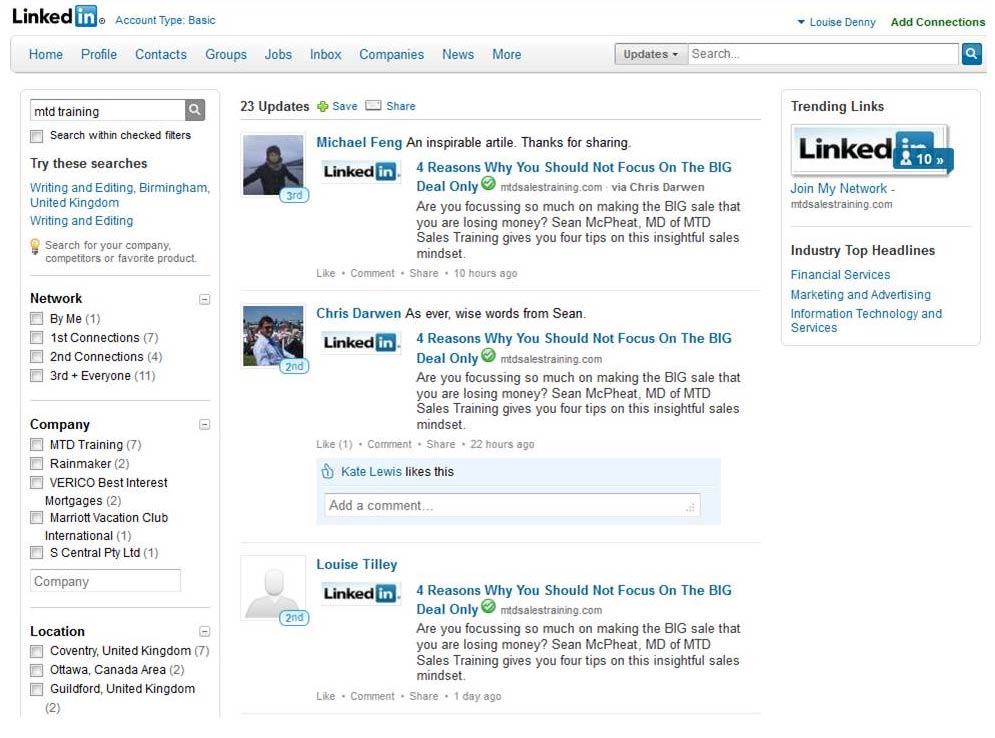Open the More menu
This screenshot has width=995, height=738.
click(x=506, y=55)
